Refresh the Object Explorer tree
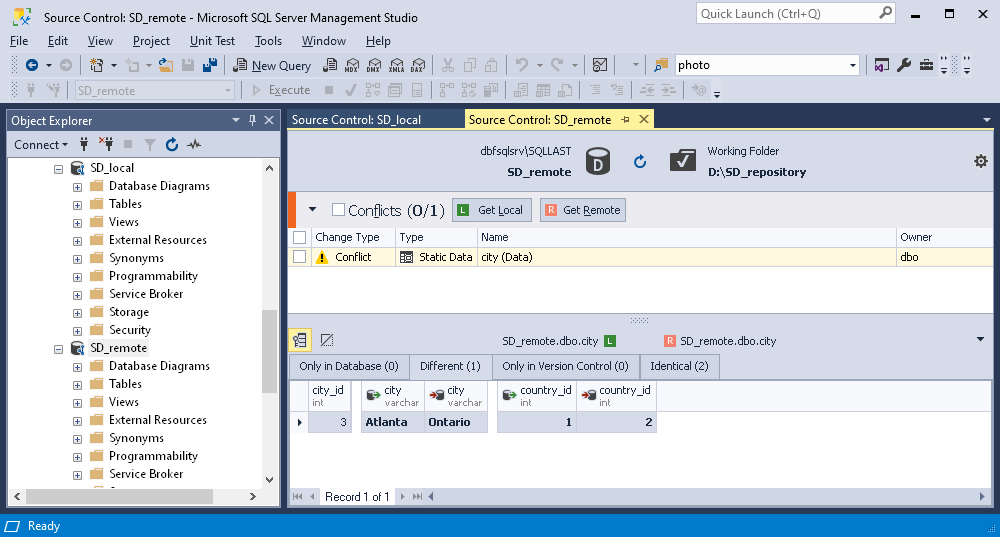The width and height of the screenshot is (1000, 537). (172, 145)
